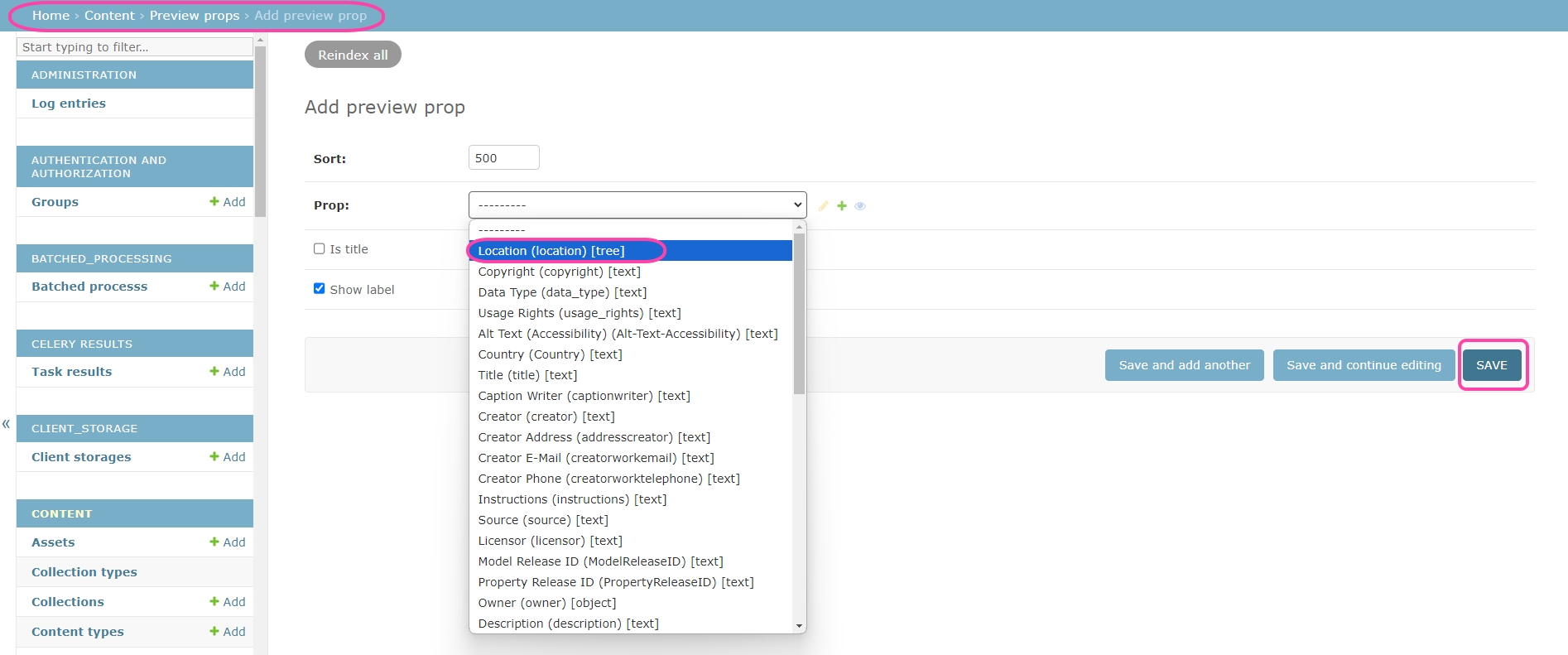The width and height of the screenshot is (1568, 655).
Task: Pick Instructions (instructions) [text] option
Action: [631, 499]
